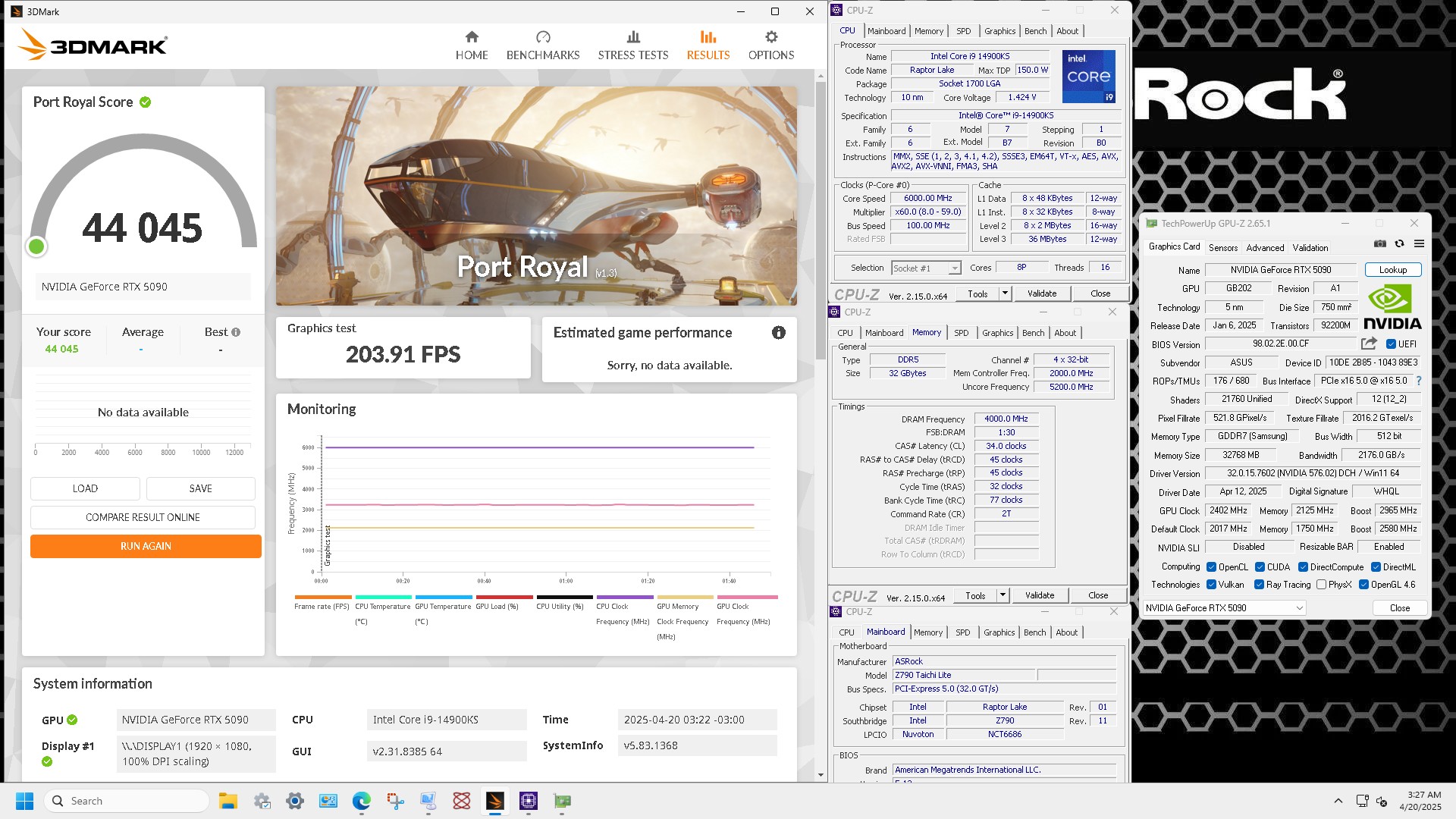Toggle the Ray Tracing checkbox in GPU-Z
The height and width of the screenshot is (819, 1456).
point(1259,585)
